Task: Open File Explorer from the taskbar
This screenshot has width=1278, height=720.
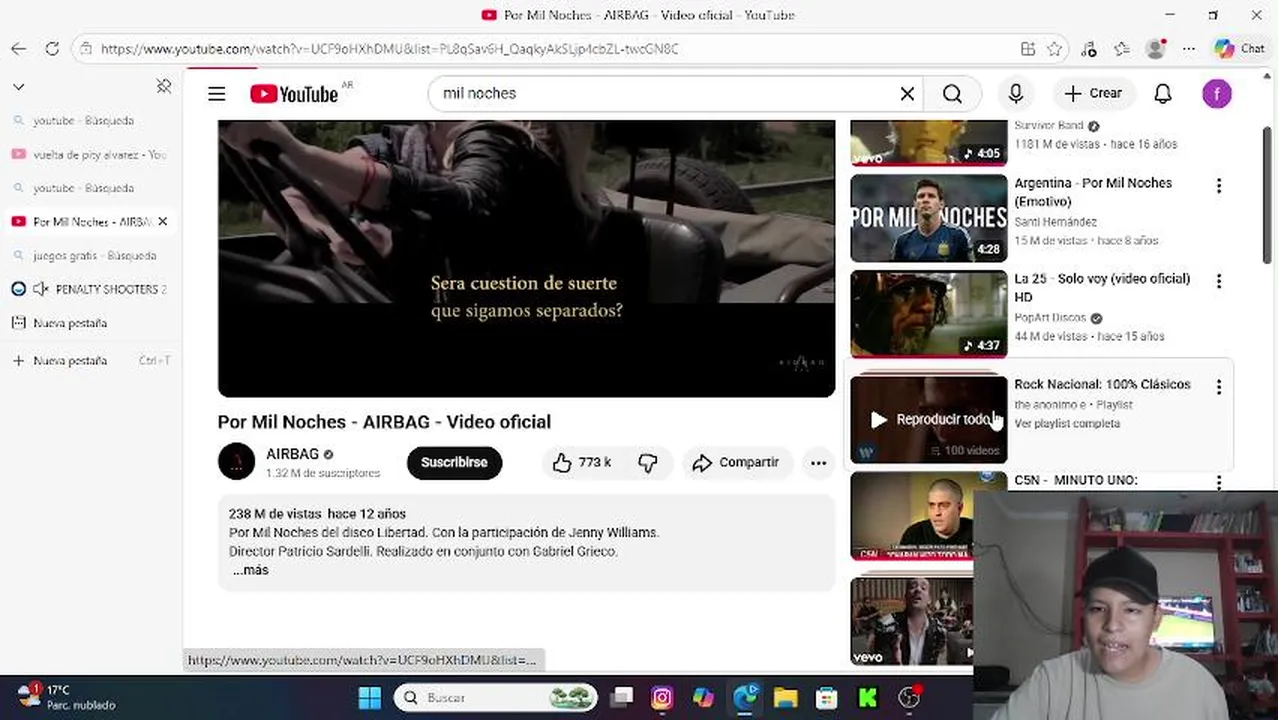Action: click(x=785, y=697)
